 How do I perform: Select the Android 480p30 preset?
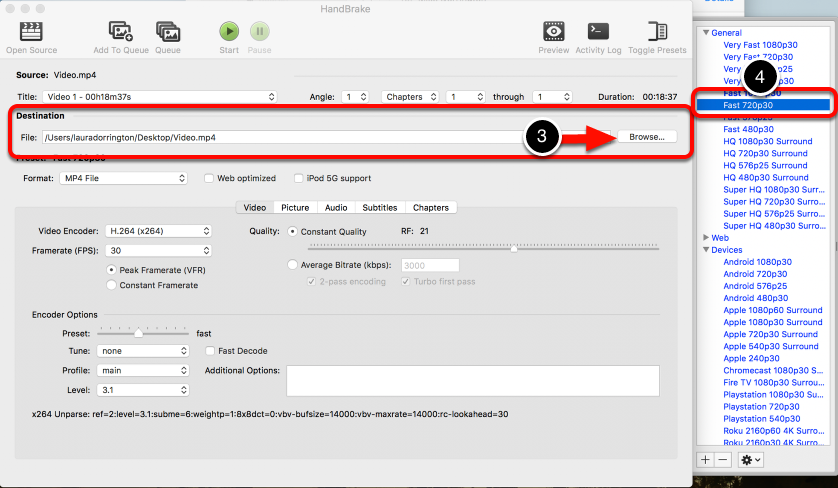pyautogui.click(x=756, y=298)
